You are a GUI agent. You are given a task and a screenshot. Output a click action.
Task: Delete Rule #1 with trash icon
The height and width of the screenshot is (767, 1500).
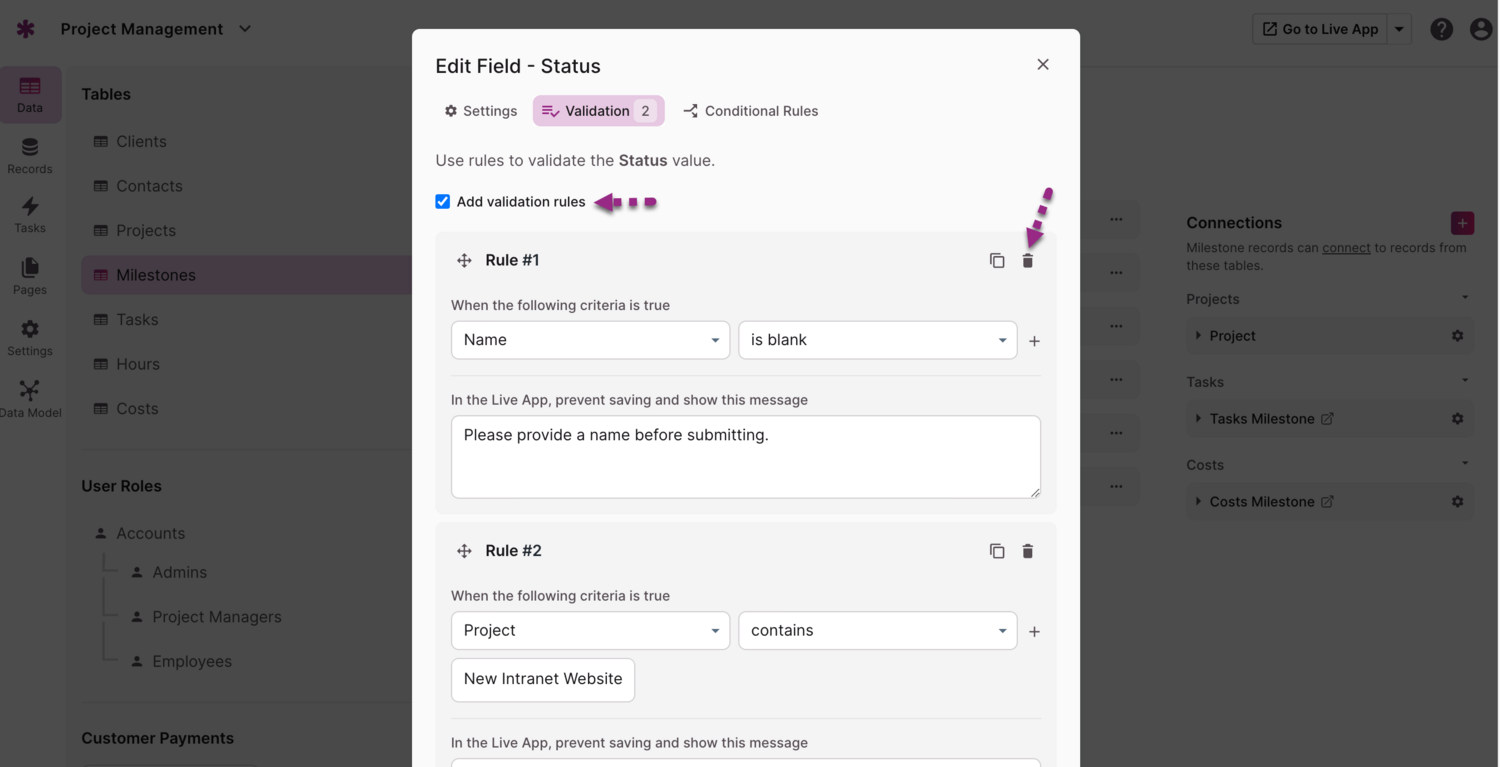click(x=1027, y=260)
